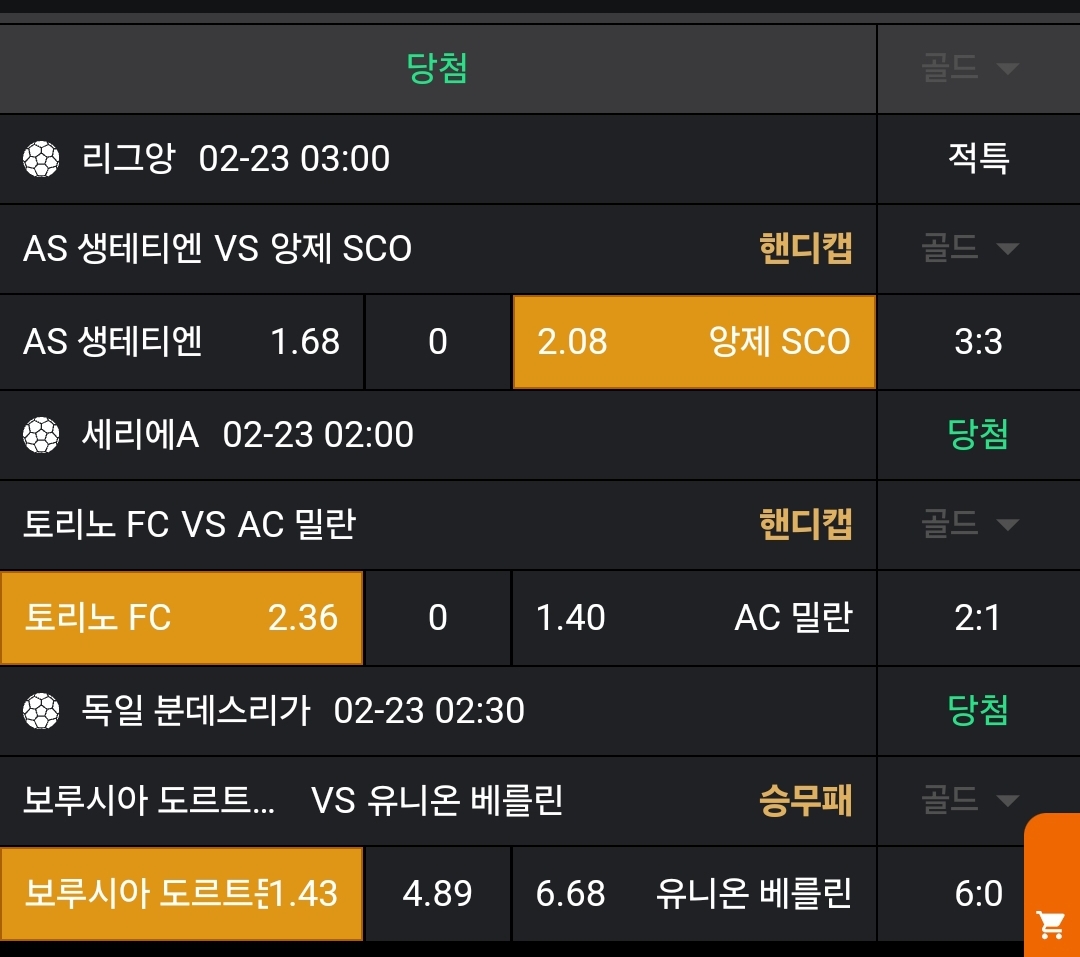The width and height of the screenshot is (1080, 957).
Task: Select the 앙제 SCO 2.08 odds cell
Action: 693,342
